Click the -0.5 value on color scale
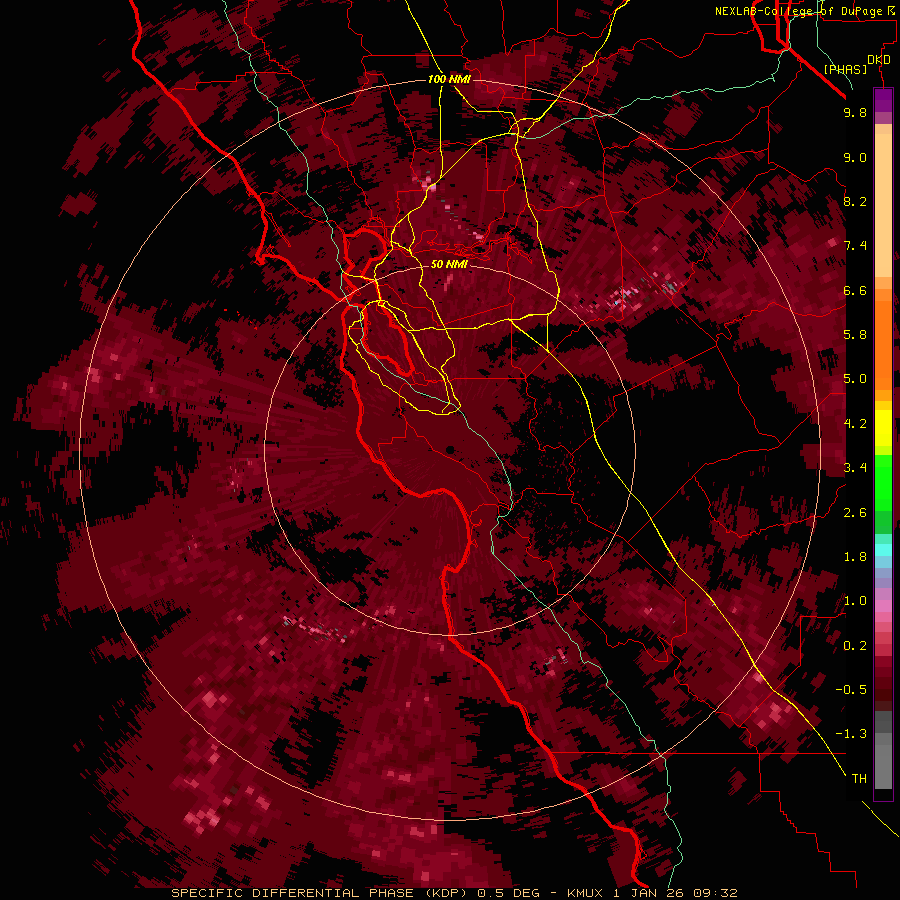Image resolution: width=900 pixels, height=900 pixels. (851, 689)
